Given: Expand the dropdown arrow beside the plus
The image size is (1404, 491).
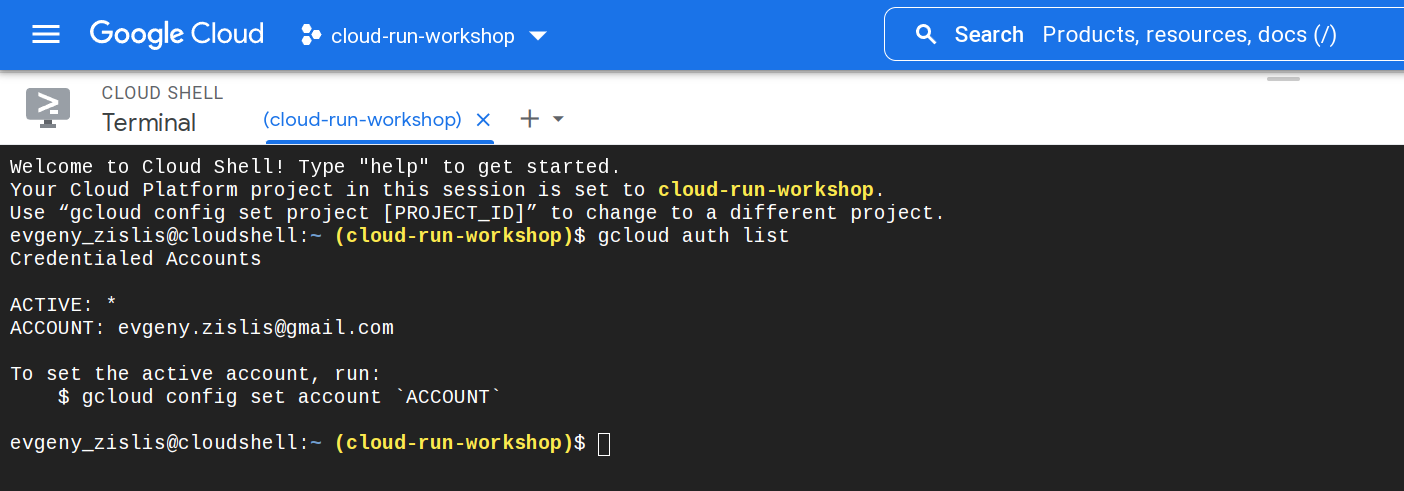Looking at the screenshot, I should (559, 119).
